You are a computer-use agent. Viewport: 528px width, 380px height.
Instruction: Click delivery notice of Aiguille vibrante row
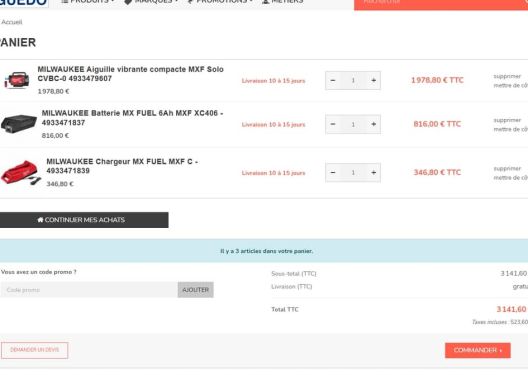pos(273,81)
